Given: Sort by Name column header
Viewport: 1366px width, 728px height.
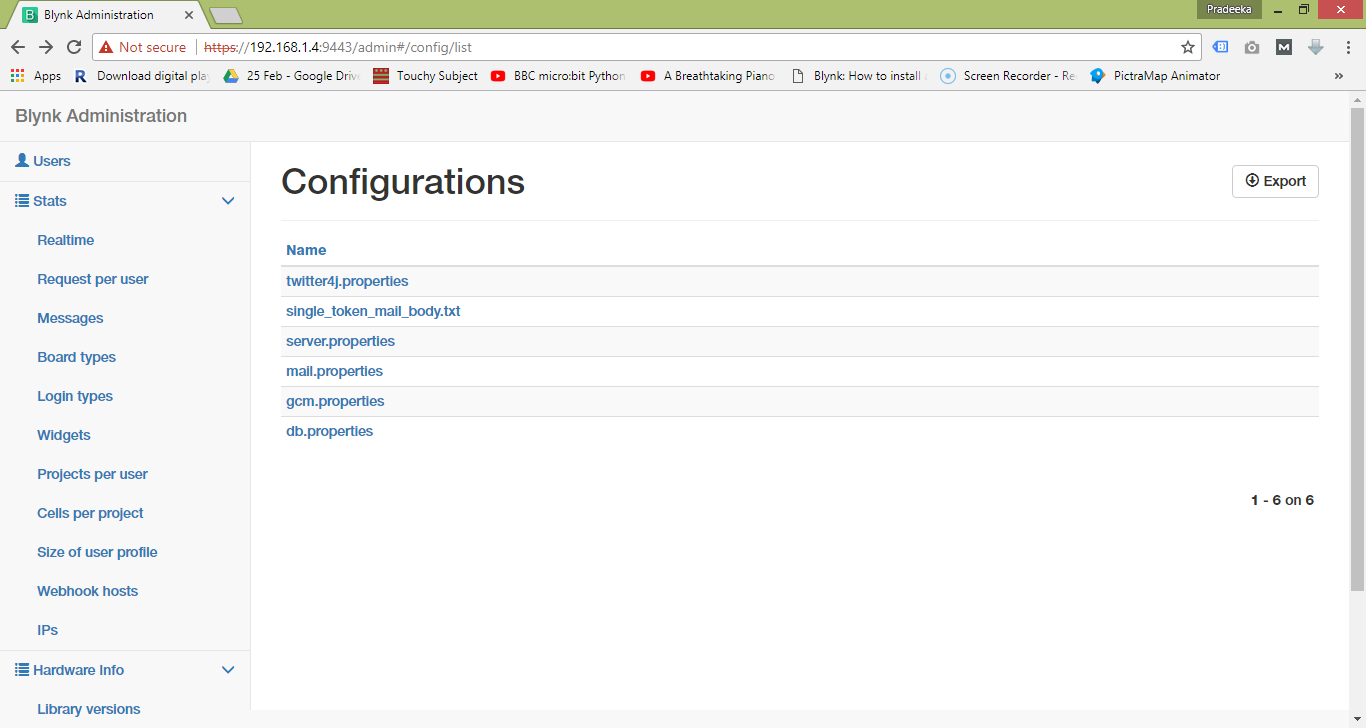Looking at the screenshot, I should coord(306,250).
